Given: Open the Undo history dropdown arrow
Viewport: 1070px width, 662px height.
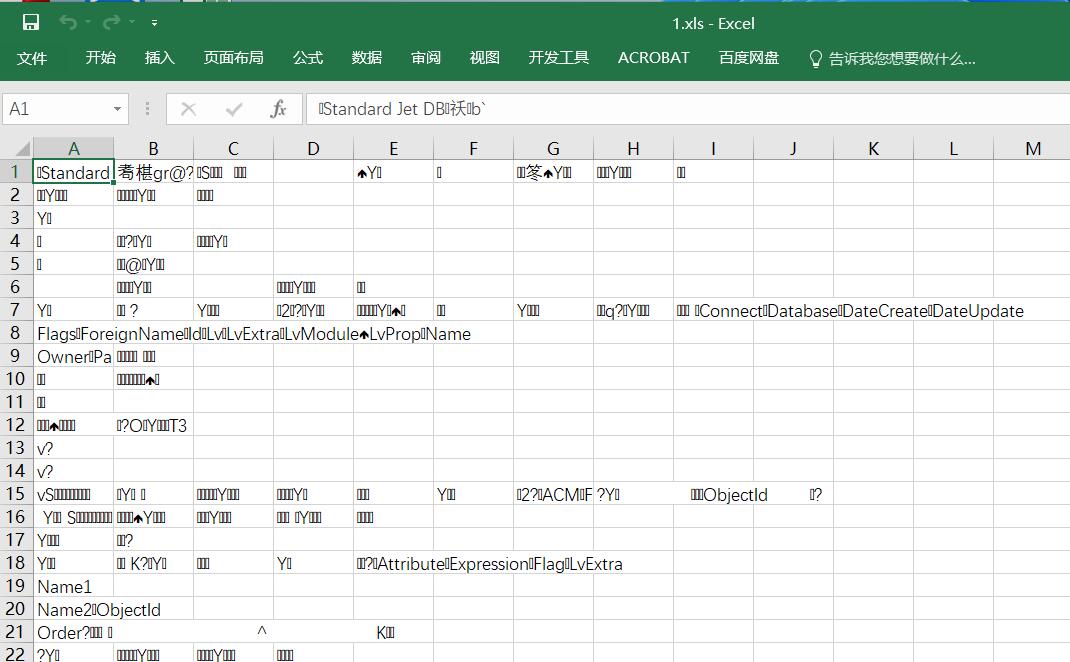Looking at the screenshot, I should tap(88, 22).
